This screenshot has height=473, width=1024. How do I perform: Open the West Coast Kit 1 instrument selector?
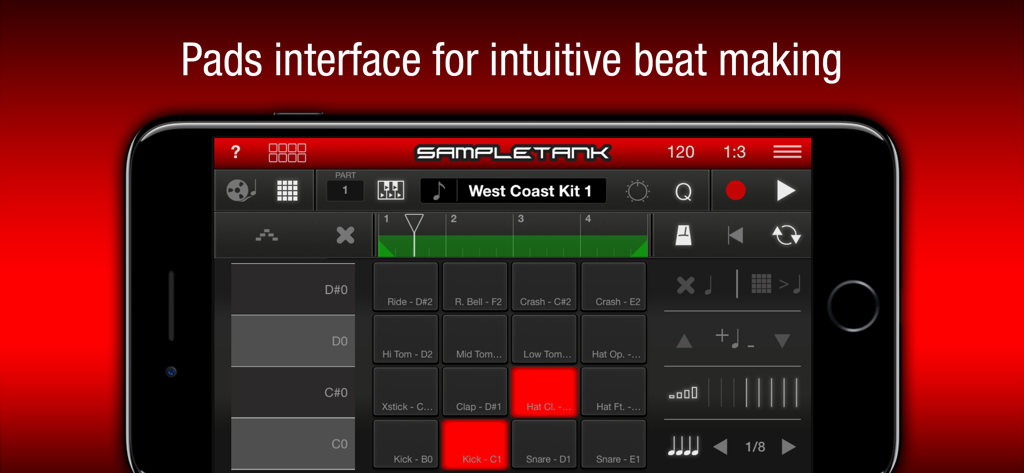[x=513, y=191]
